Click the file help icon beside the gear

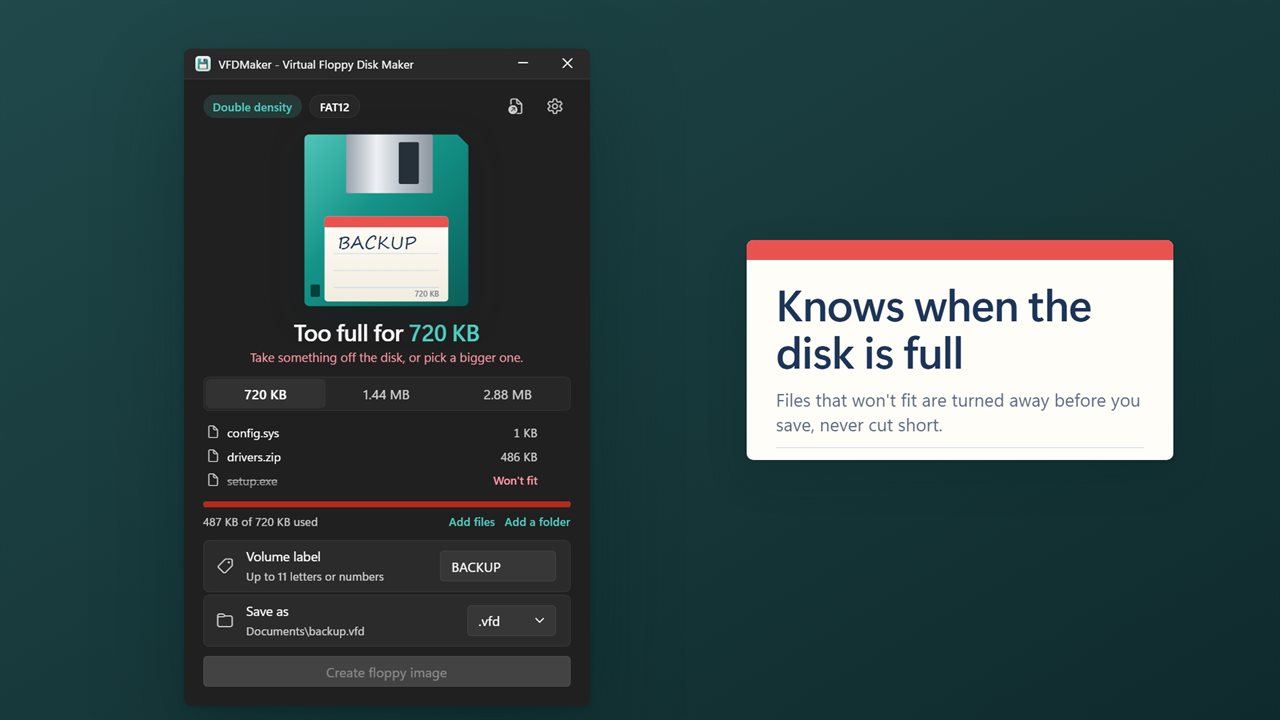(x=515, y=106)
